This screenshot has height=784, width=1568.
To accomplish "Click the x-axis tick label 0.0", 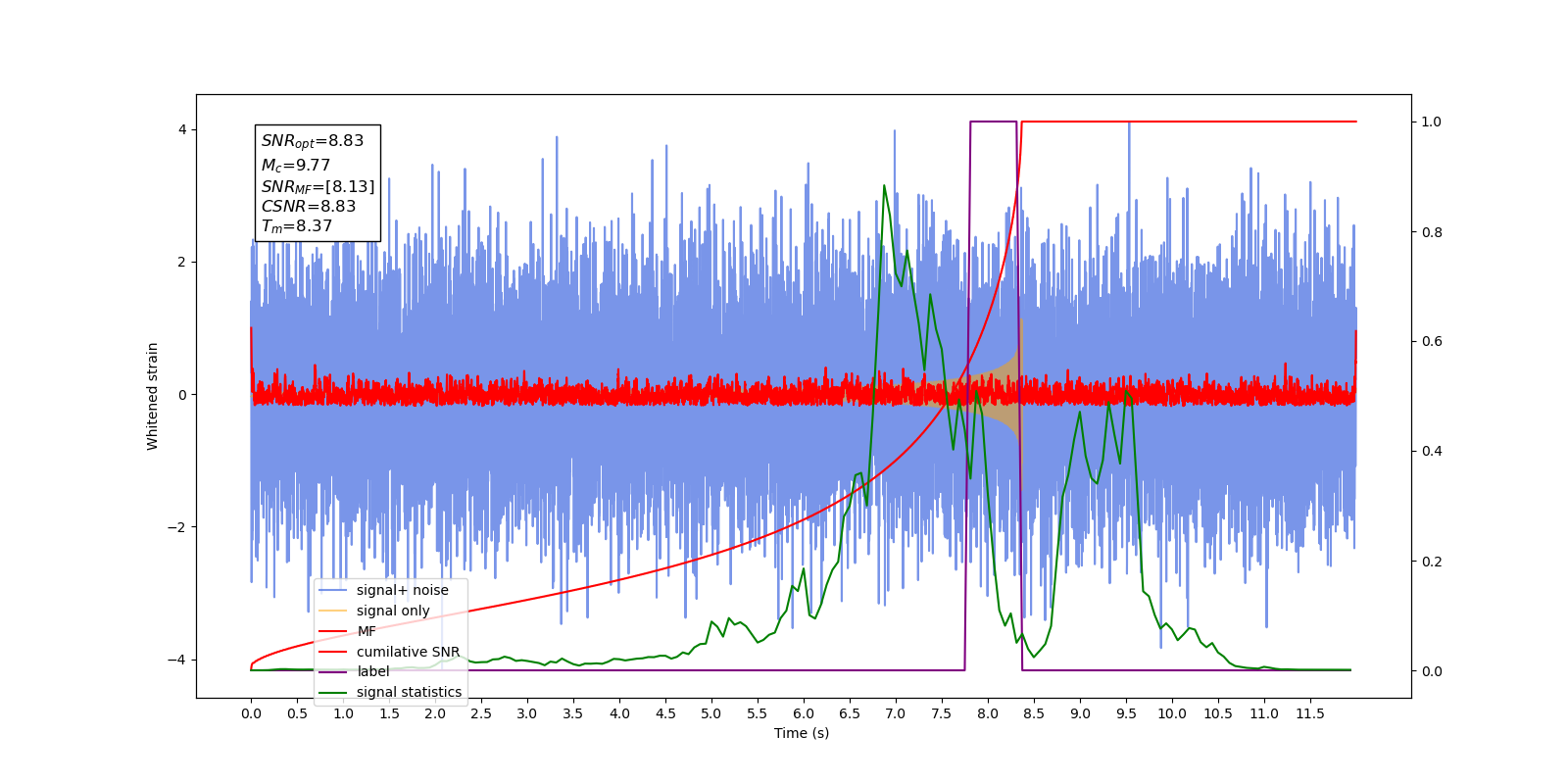I will [x=251, y=713].
